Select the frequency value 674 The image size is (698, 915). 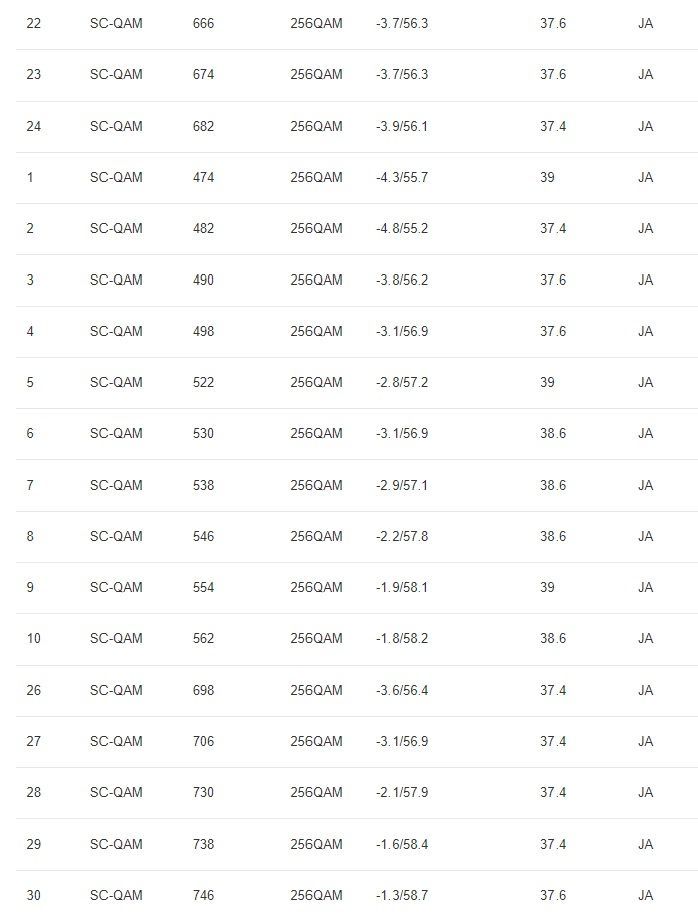click(203, 74)
